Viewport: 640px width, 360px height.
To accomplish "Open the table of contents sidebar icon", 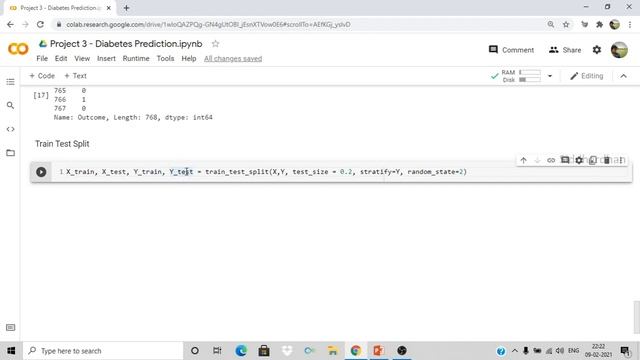I will (x=11, y=82).
